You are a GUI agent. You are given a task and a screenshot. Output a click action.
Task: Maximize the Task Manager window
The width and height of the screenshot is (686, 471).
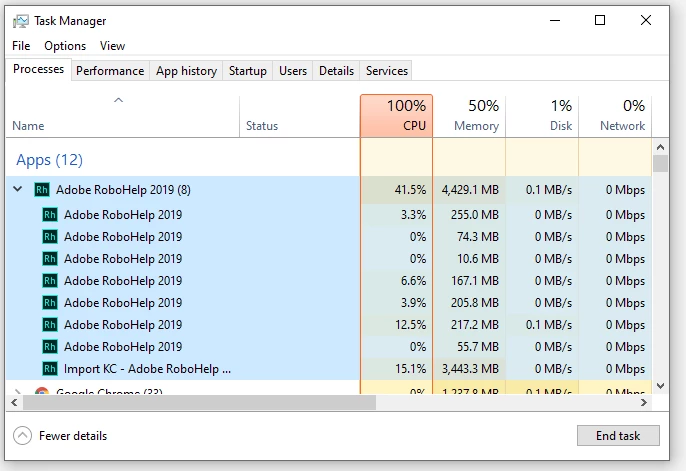pos(600,20)
